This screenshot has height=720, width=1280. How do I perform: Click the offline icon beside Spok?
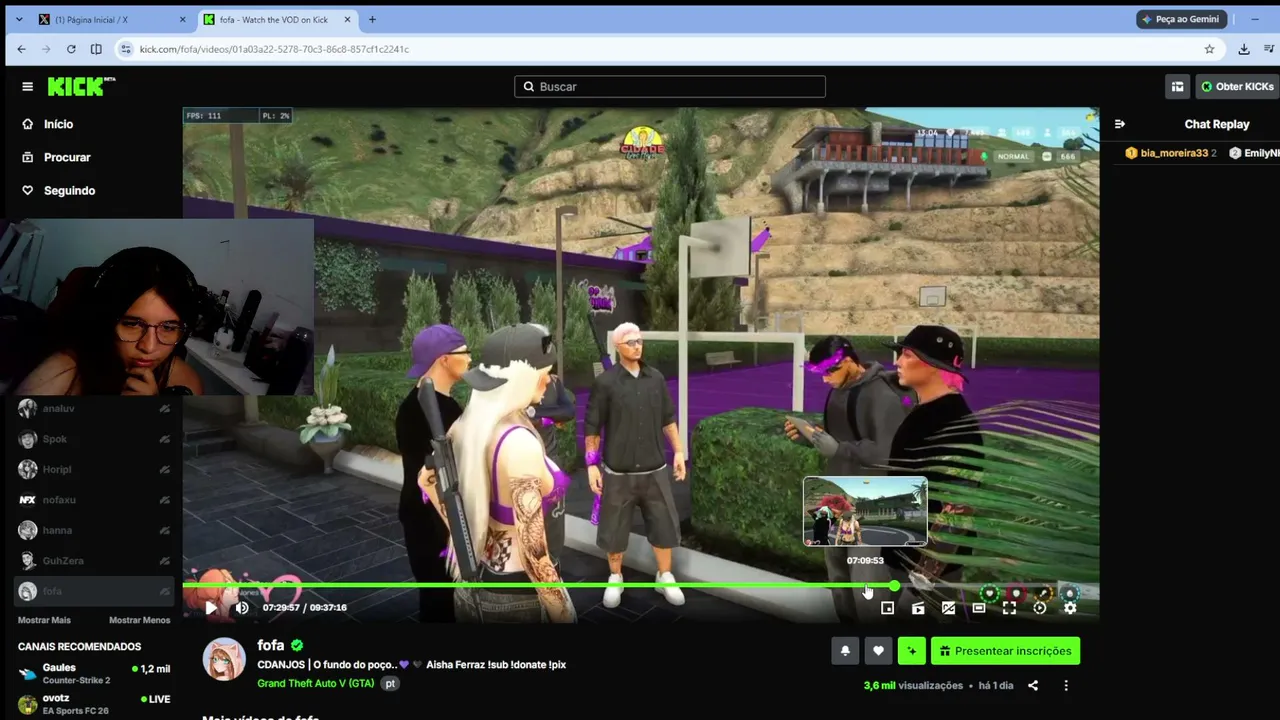pyautogui.click(x=164, y=439)
